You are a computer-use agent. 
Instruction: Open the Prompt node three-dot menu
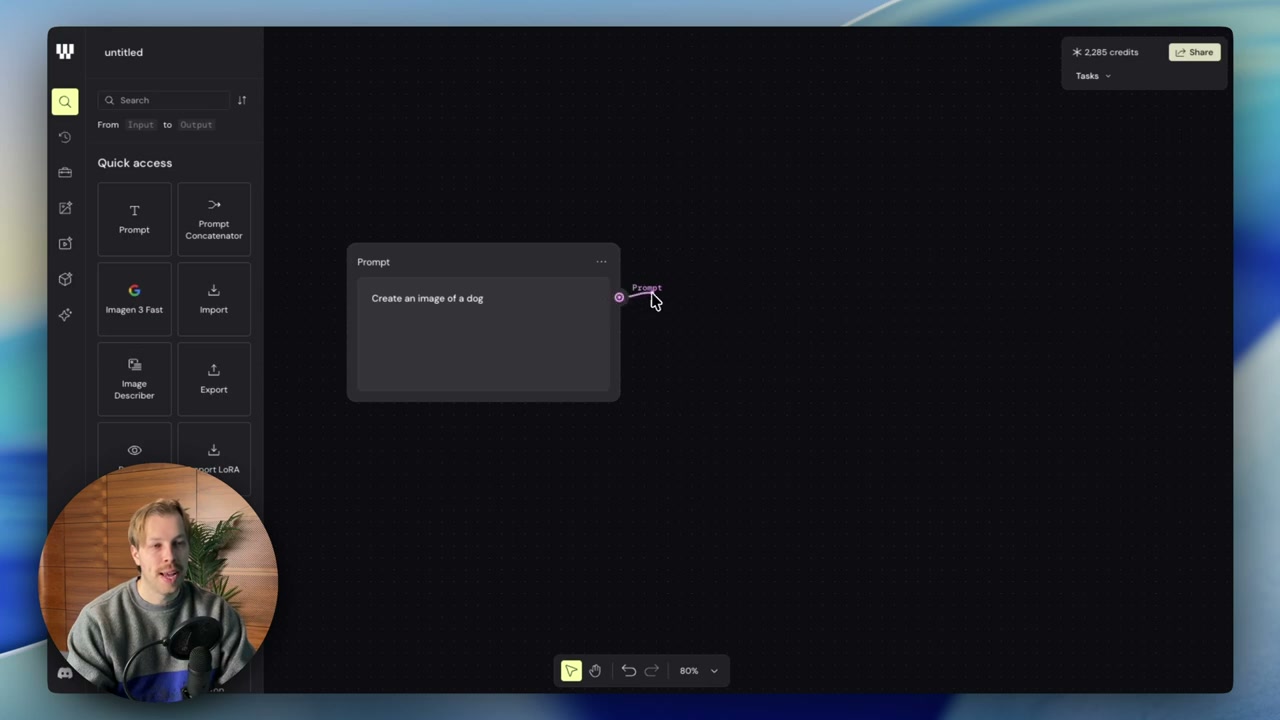[x=601, y=262]
